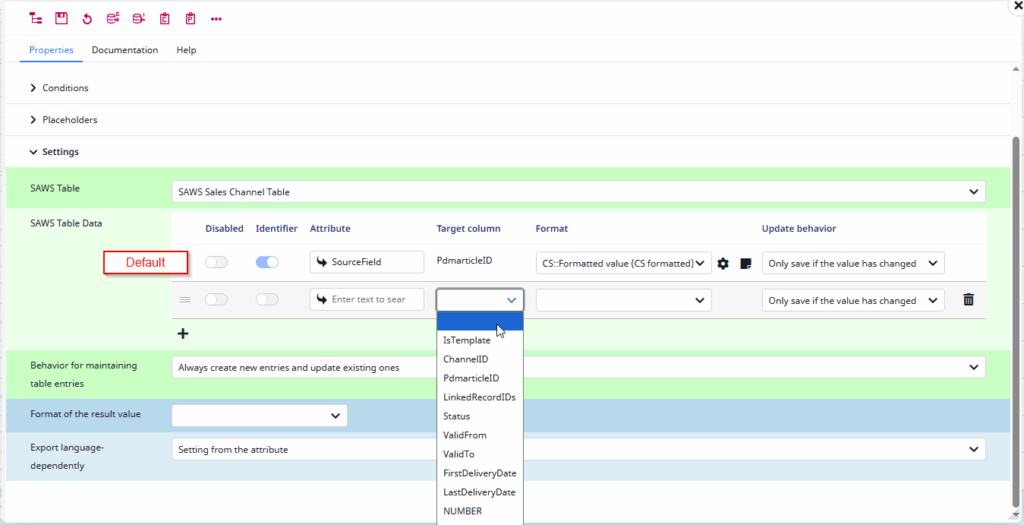Click the clipboard paste (P) icon
This screenshot has width=1024, height=525.
click(x=190, y=19)
